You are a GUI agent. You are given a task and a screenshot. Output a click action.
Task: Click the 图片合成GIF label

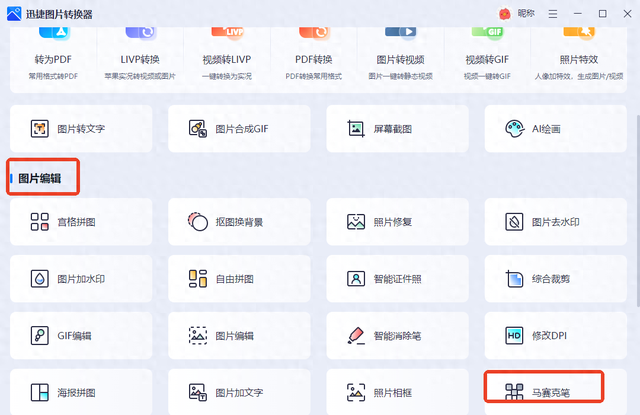[242, 129]
